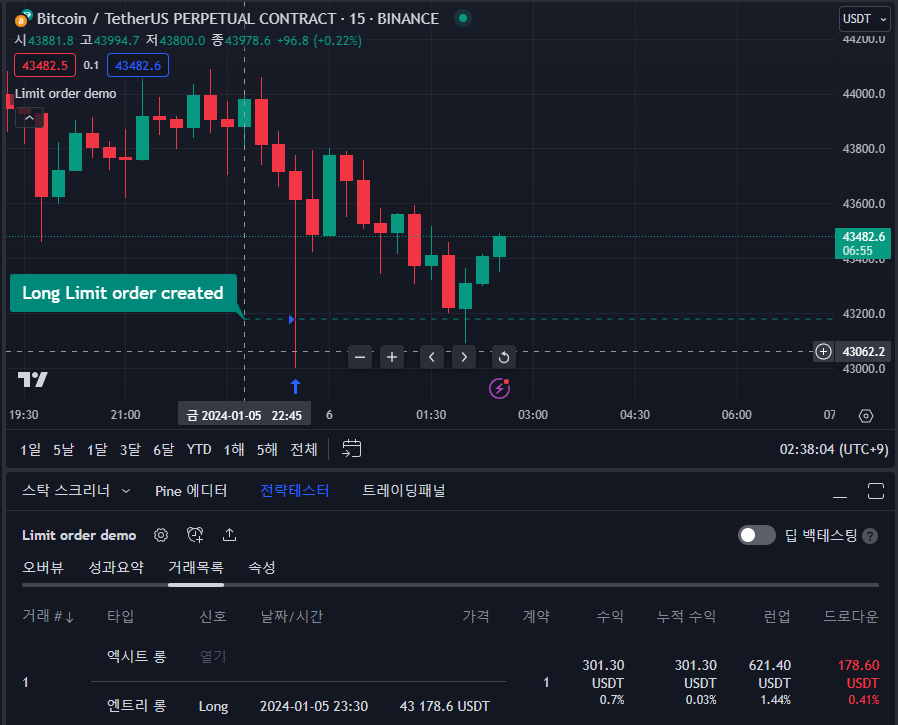898x725 pixels.
Task: Select the 6달 time range
Action: click(x=163, y=450)
